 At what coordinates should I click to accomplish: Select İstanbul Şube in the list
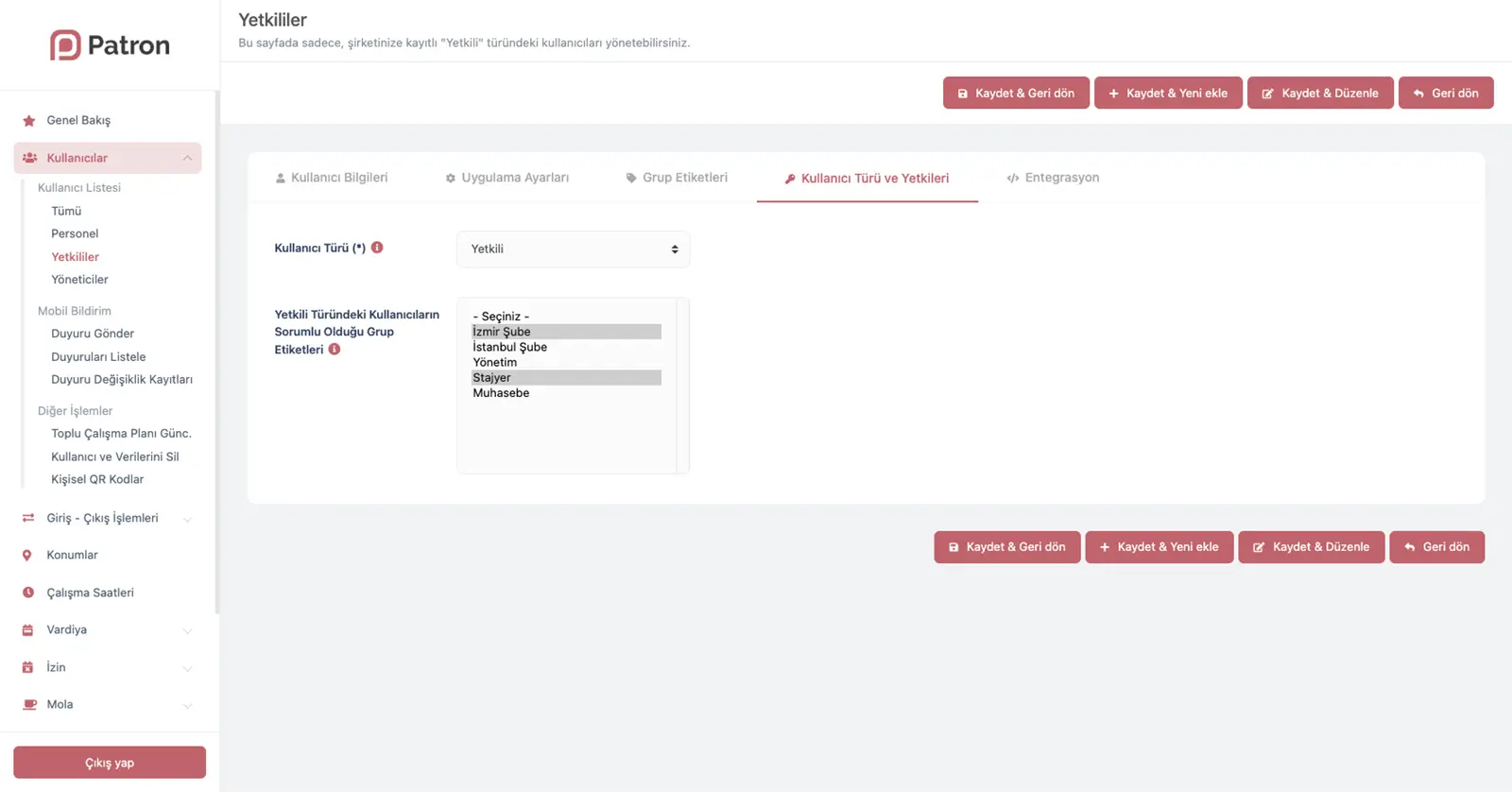[x=510, y=347]
